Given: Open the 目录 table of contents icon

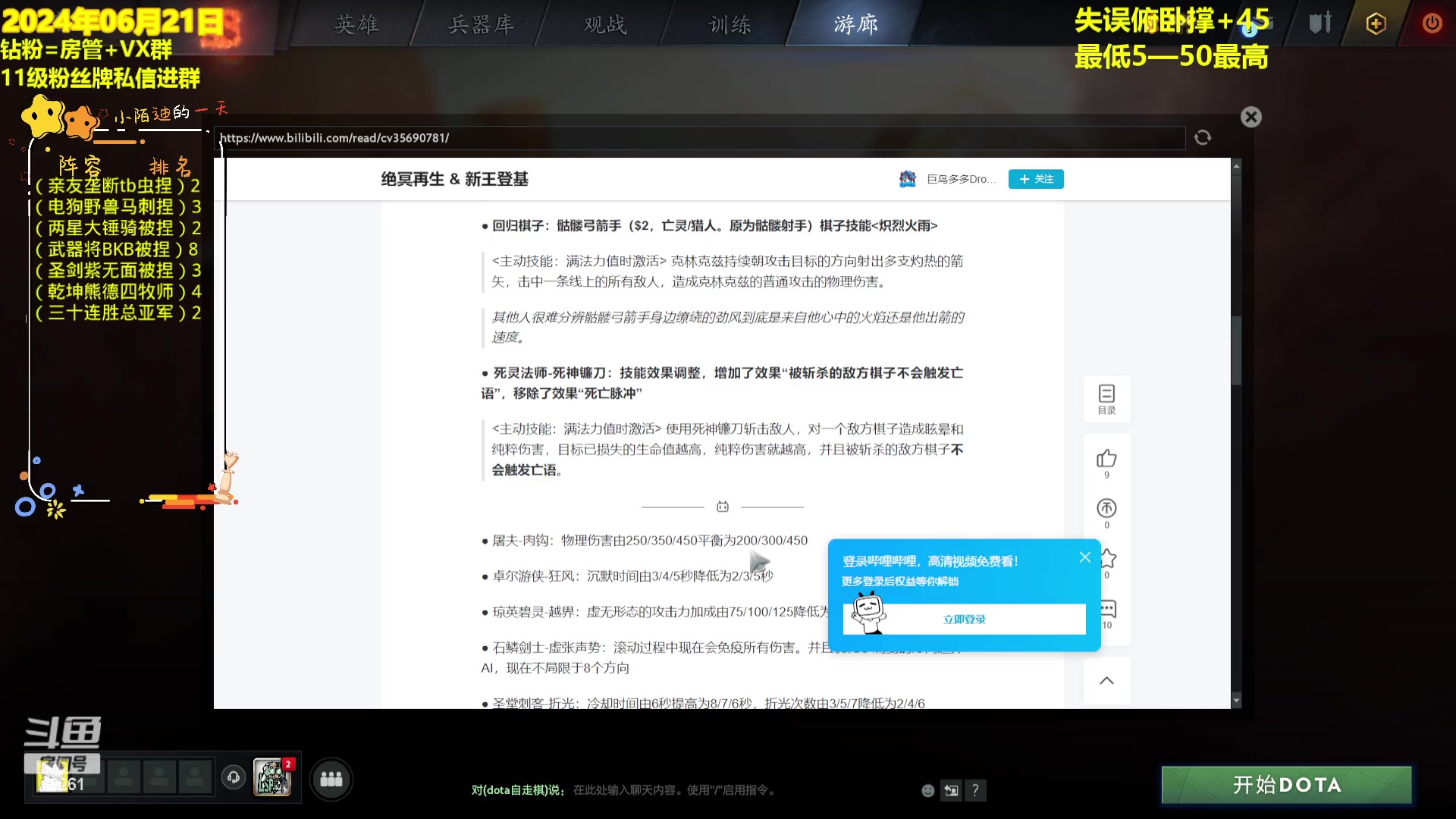Looking at the screenshot, I should (x=1106, y=399).
